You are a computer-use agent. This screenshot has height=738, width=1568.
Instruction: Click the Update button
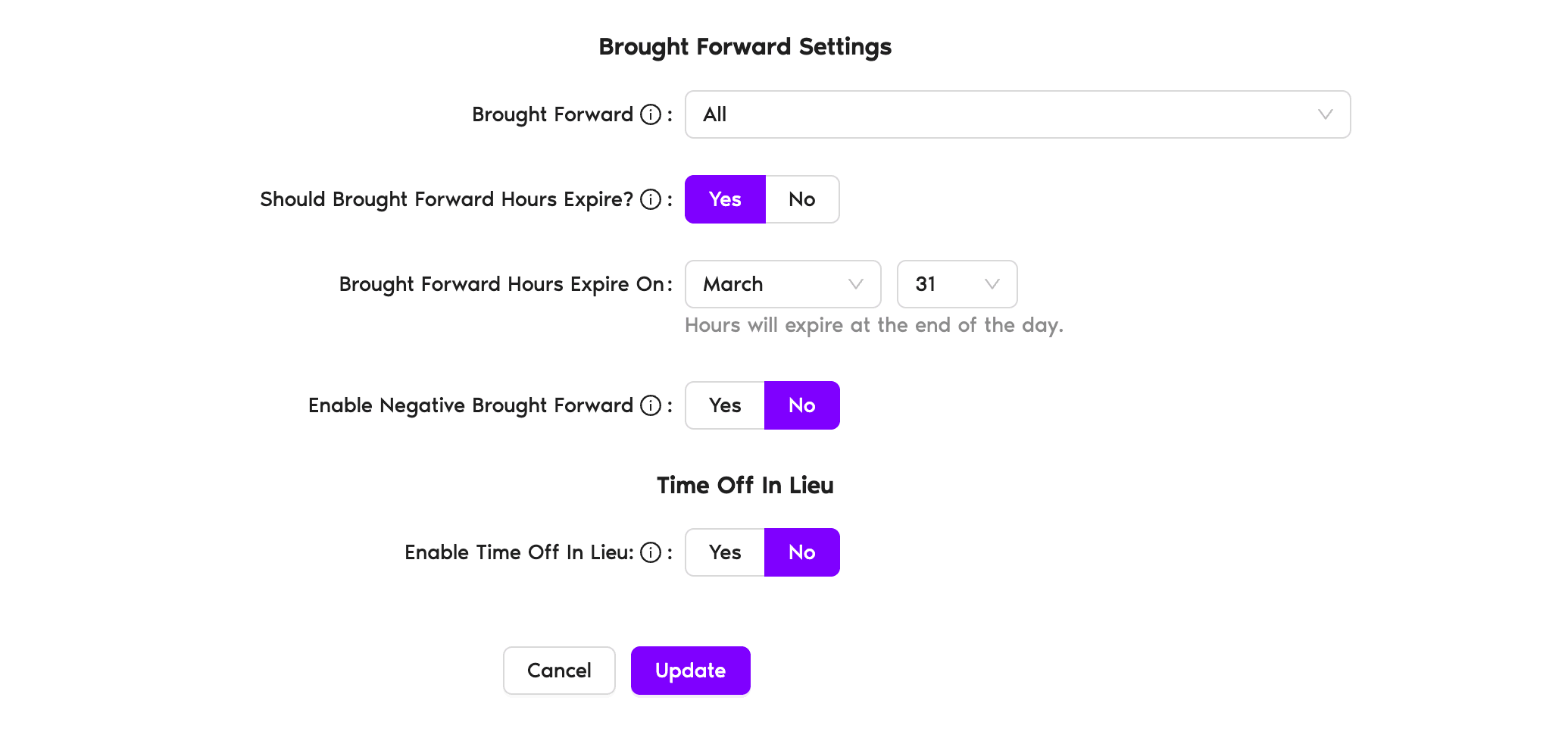point(690,671)
